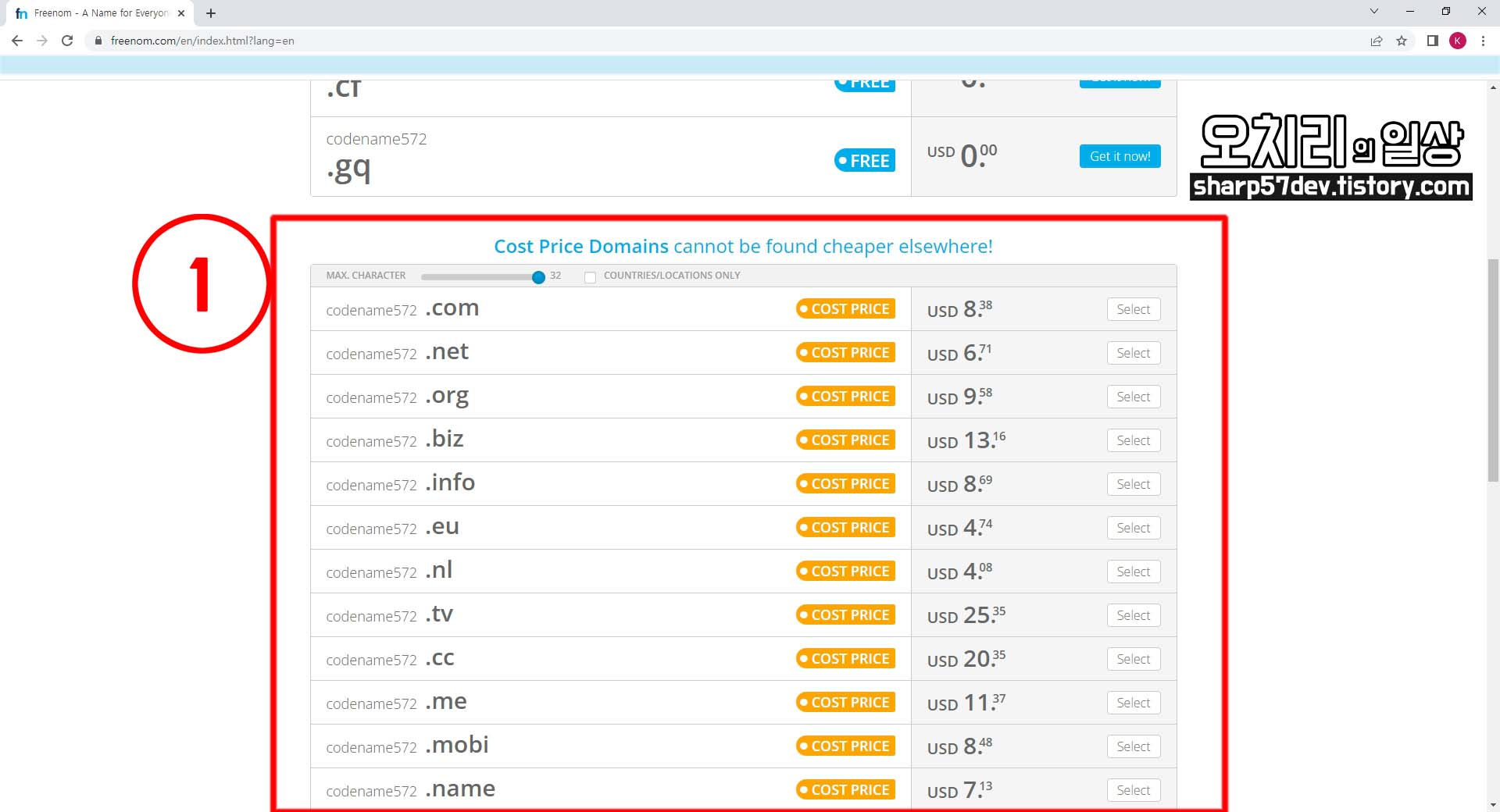Click COST PRICE badge for .cc
The height and width of the screenshot is (812, 1500).
point(845,659)
